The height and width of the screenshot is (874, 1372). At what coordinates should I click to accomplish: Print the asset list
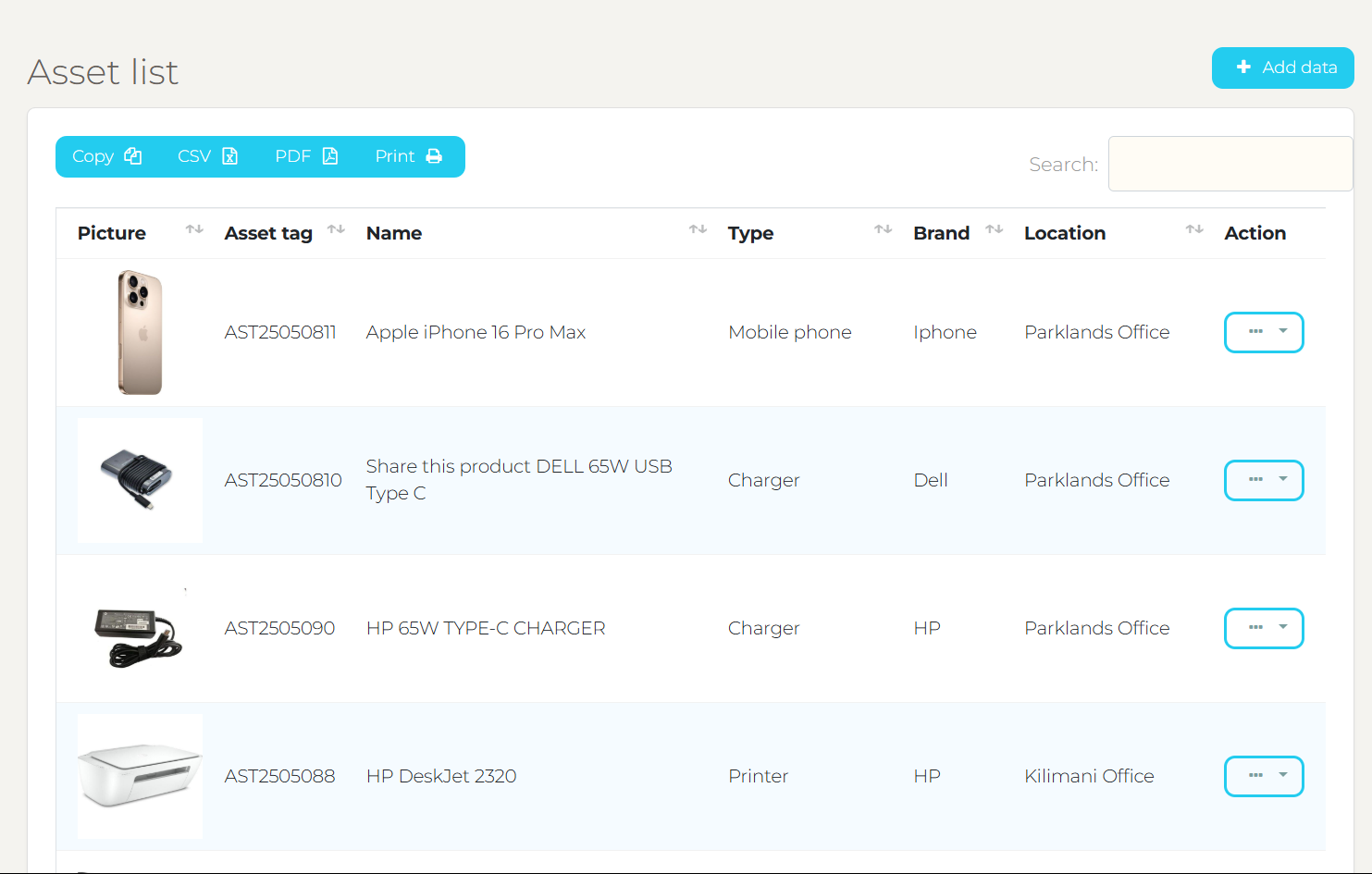click(x=409, y=156)
